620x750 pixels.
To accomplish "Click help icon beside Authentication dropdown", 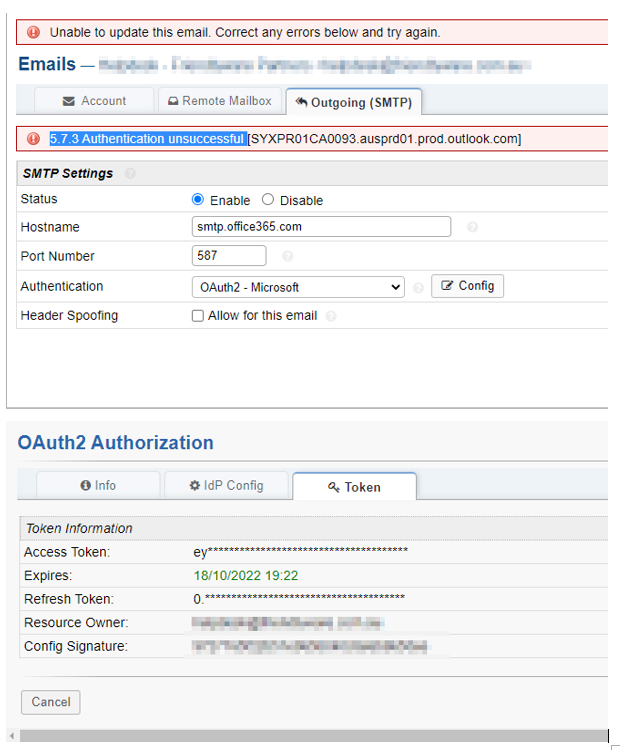I will coord(418,288).
